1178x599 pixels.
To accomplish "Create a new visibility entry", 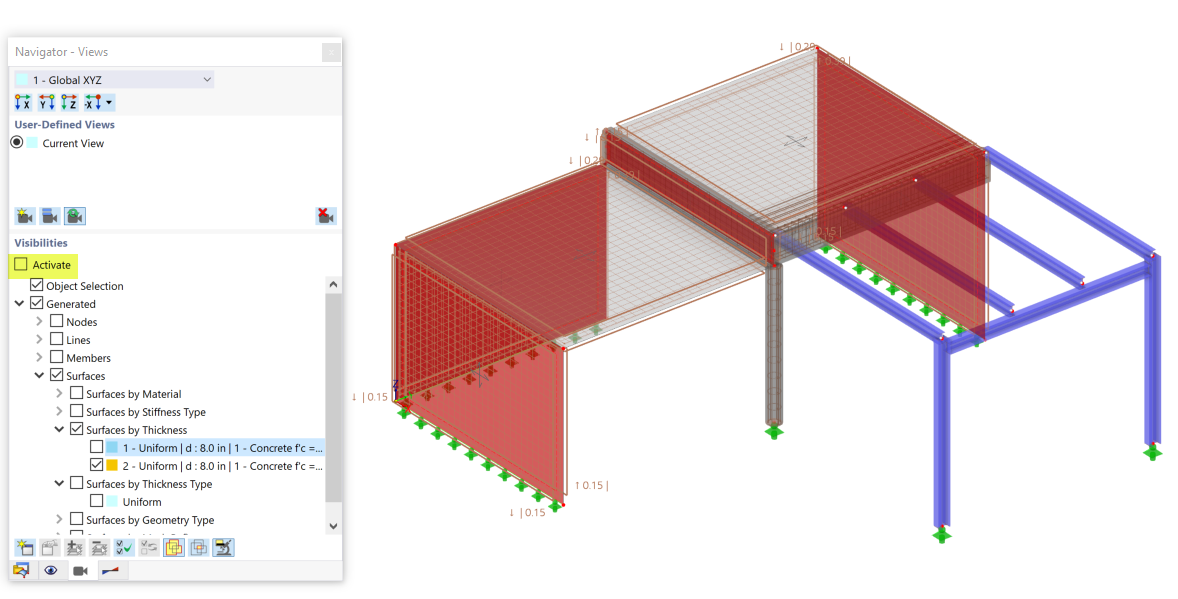I will click(x=23, y=547).
